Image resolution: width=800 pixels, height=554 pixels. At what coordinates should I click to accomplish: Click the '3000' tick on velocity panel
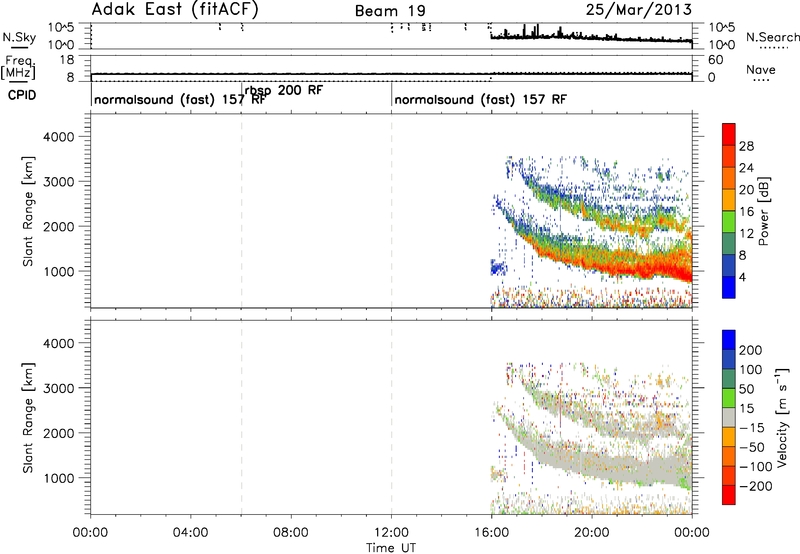(x=59, y=388)
